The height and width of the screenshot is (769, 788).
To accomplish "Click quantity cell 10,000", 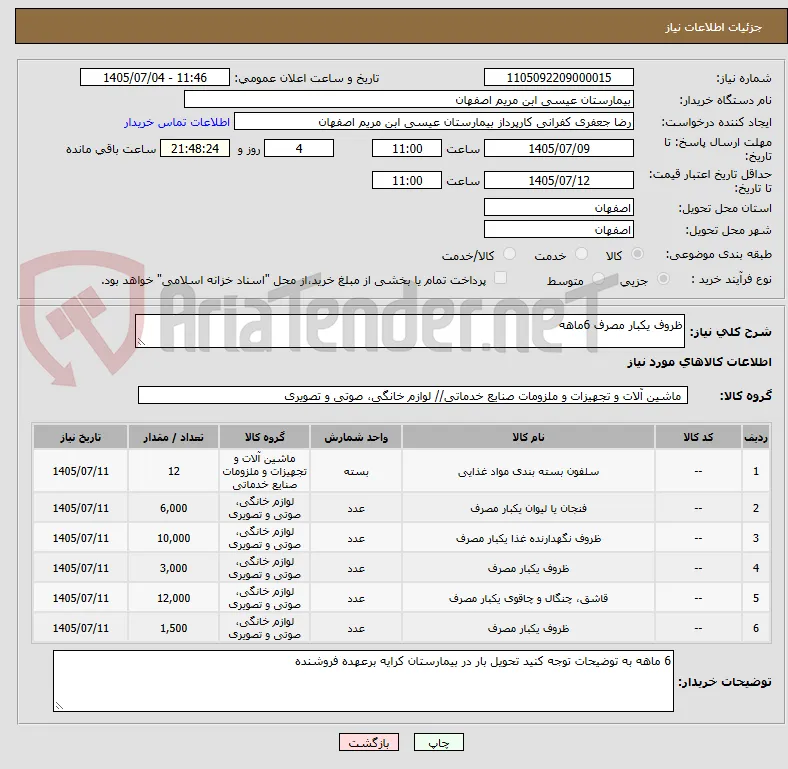I will [173, 538].
